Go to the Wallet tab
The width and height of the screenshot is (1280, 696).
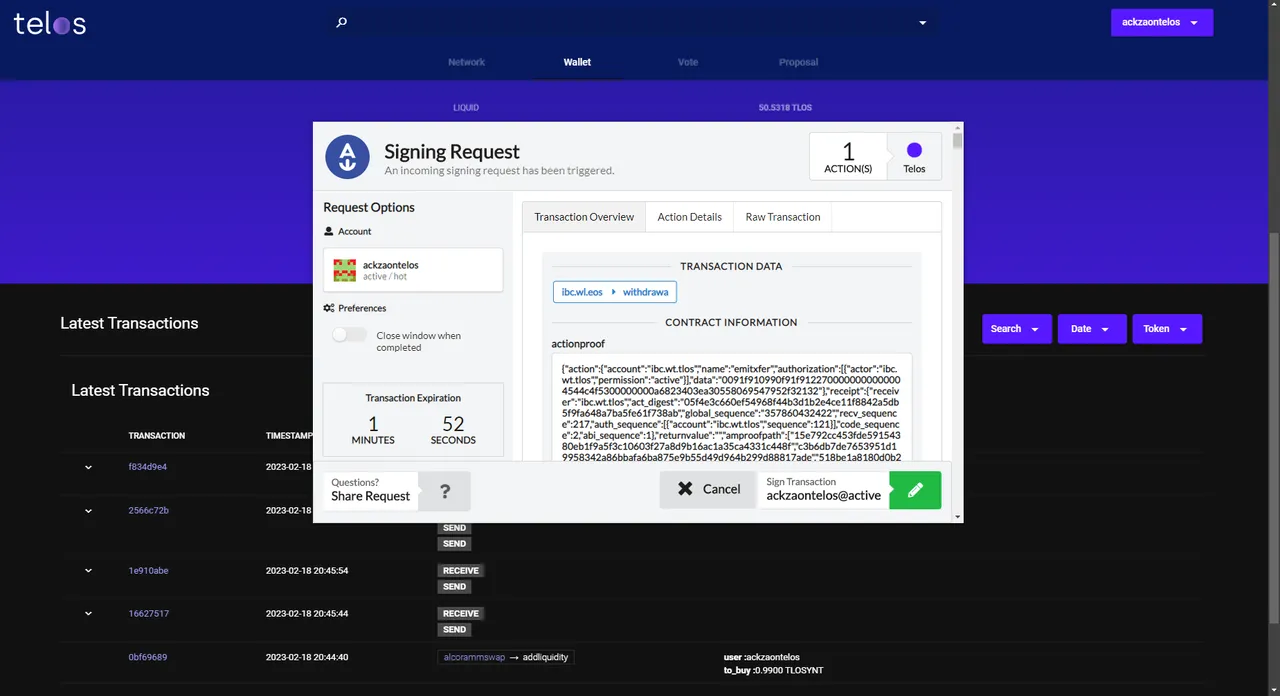pyautogui.click(x=577, y=62)
